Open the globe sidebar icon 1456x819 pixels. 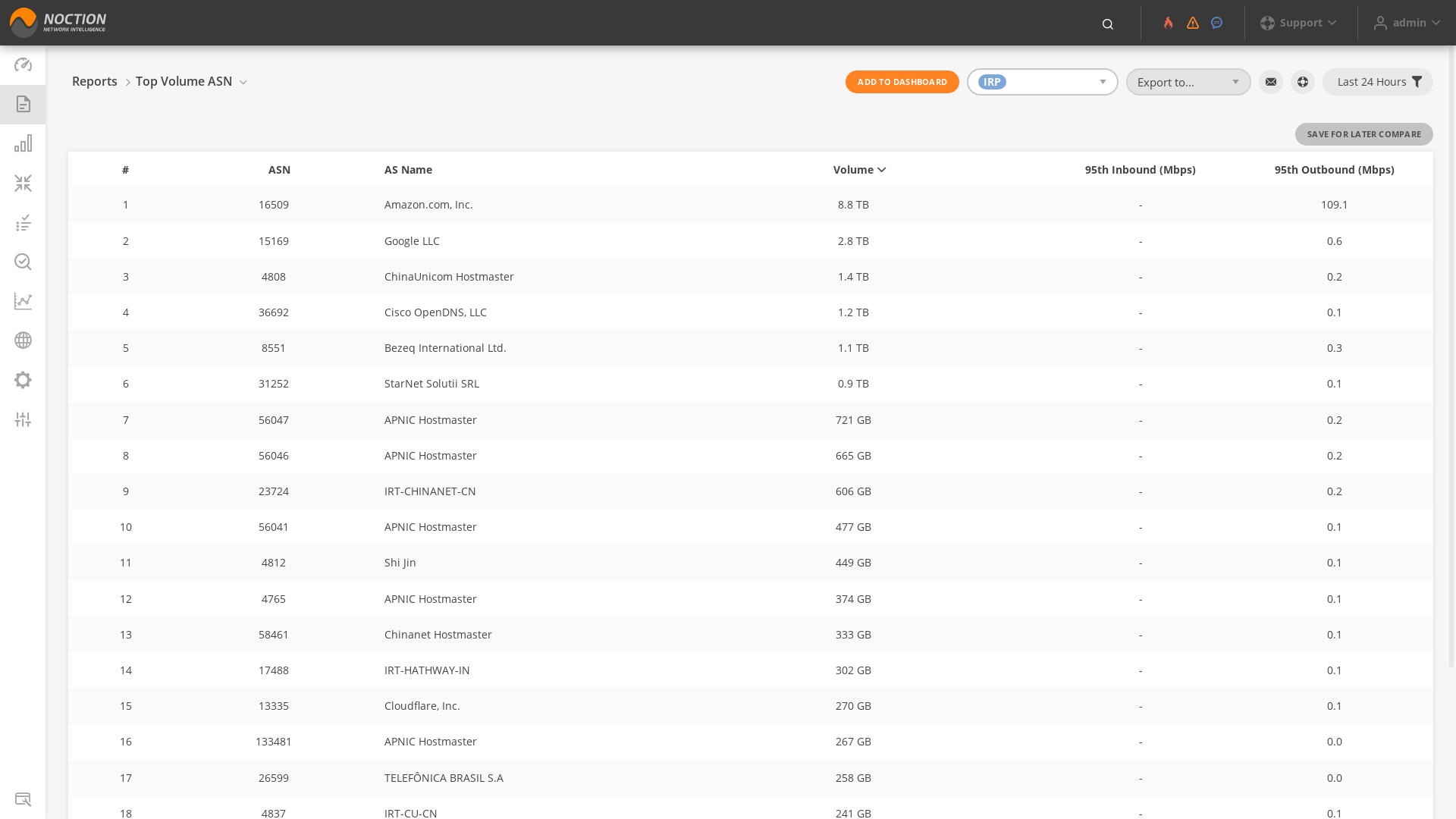tap(23, 340)
